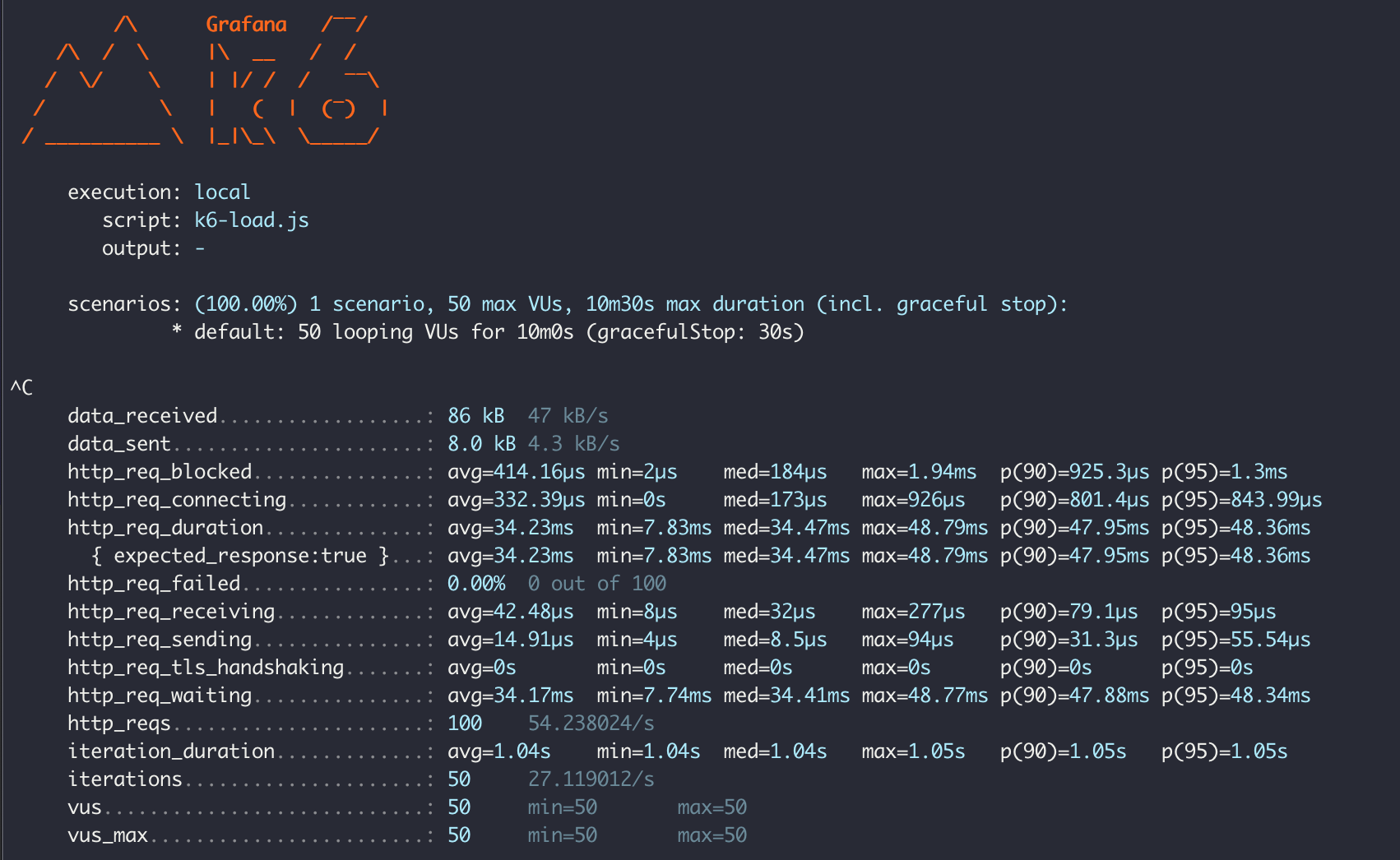
Task: Click the http_req_receiving metric name
Action: [171, 612]
